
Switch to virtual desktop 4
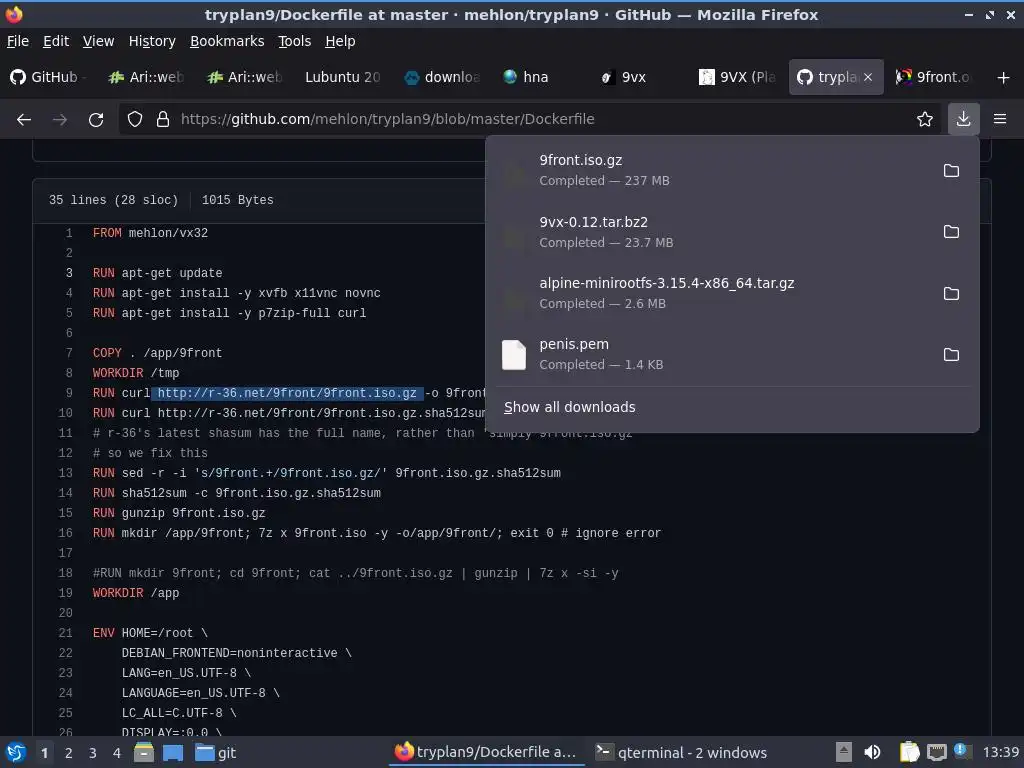tap(117, 753)
